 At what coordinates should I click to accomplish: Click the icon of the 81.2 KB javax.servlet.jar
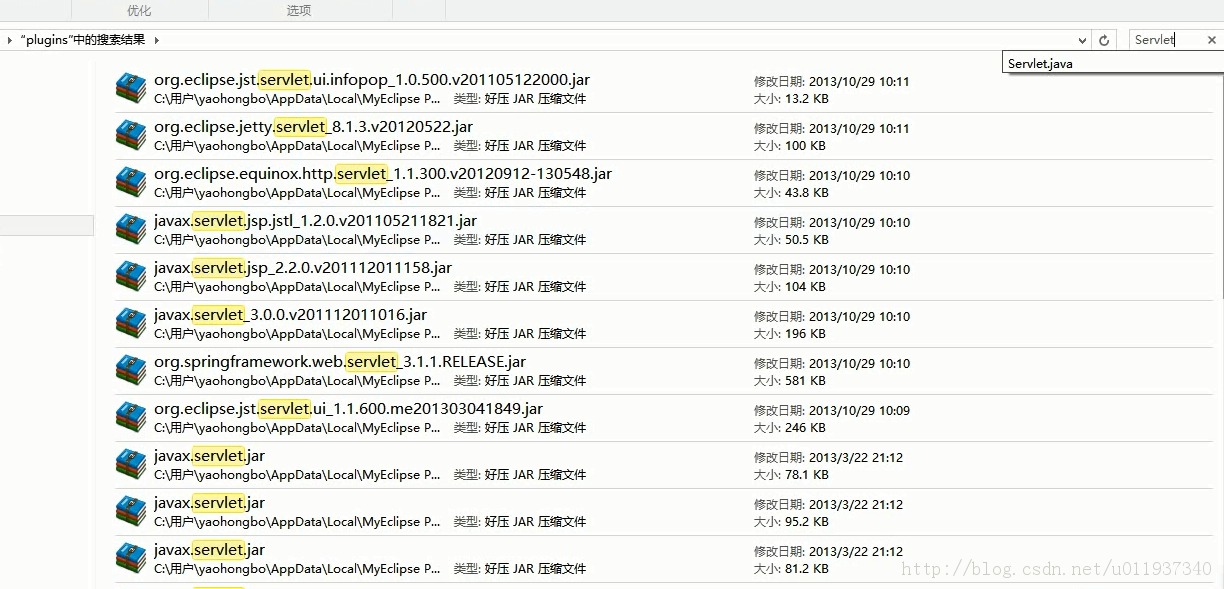click(x=131, y=559)
